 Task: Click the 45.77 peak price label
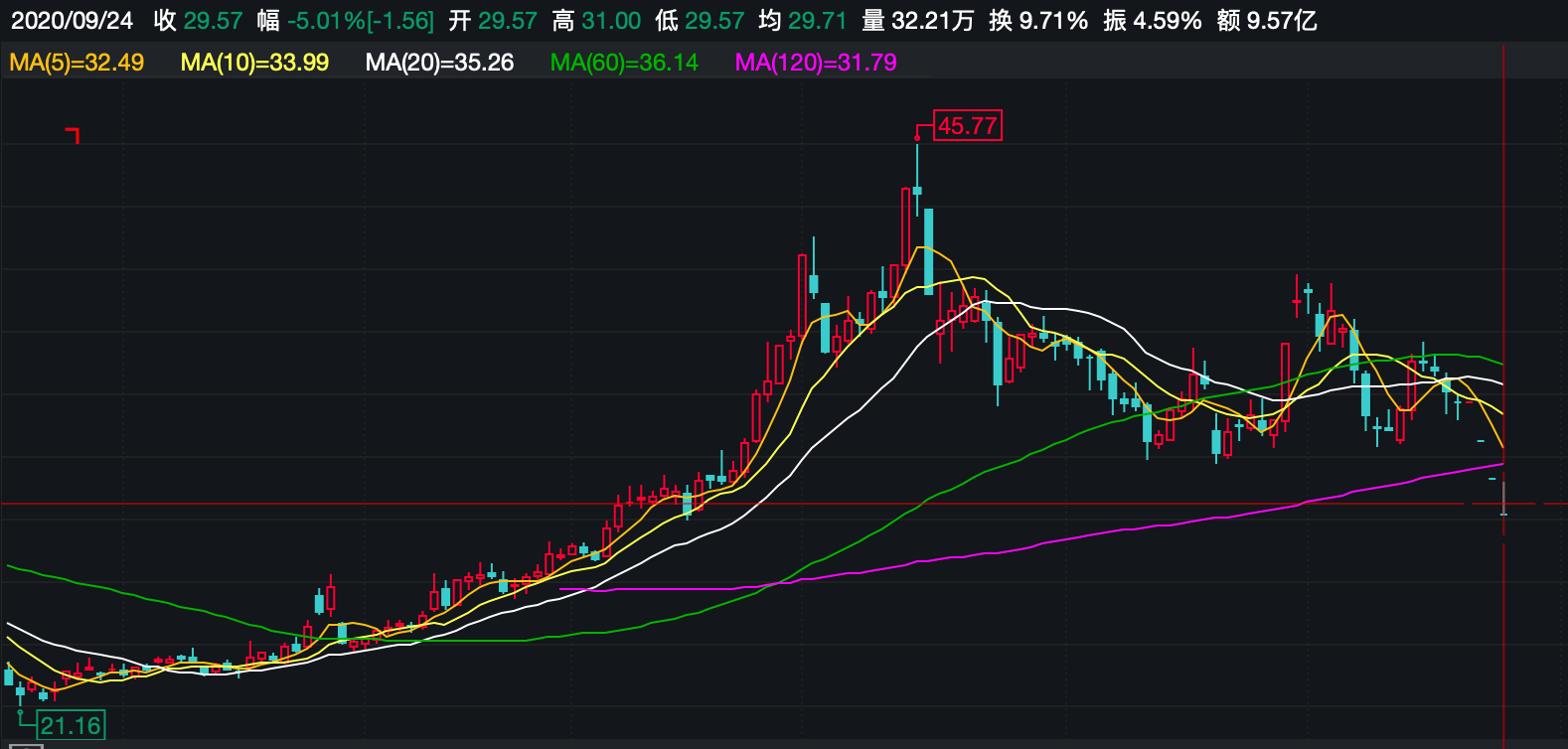968,126
